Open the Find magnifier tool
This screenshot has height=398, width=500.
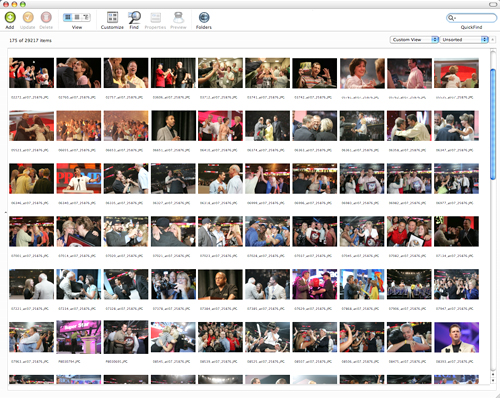[134, 17]
